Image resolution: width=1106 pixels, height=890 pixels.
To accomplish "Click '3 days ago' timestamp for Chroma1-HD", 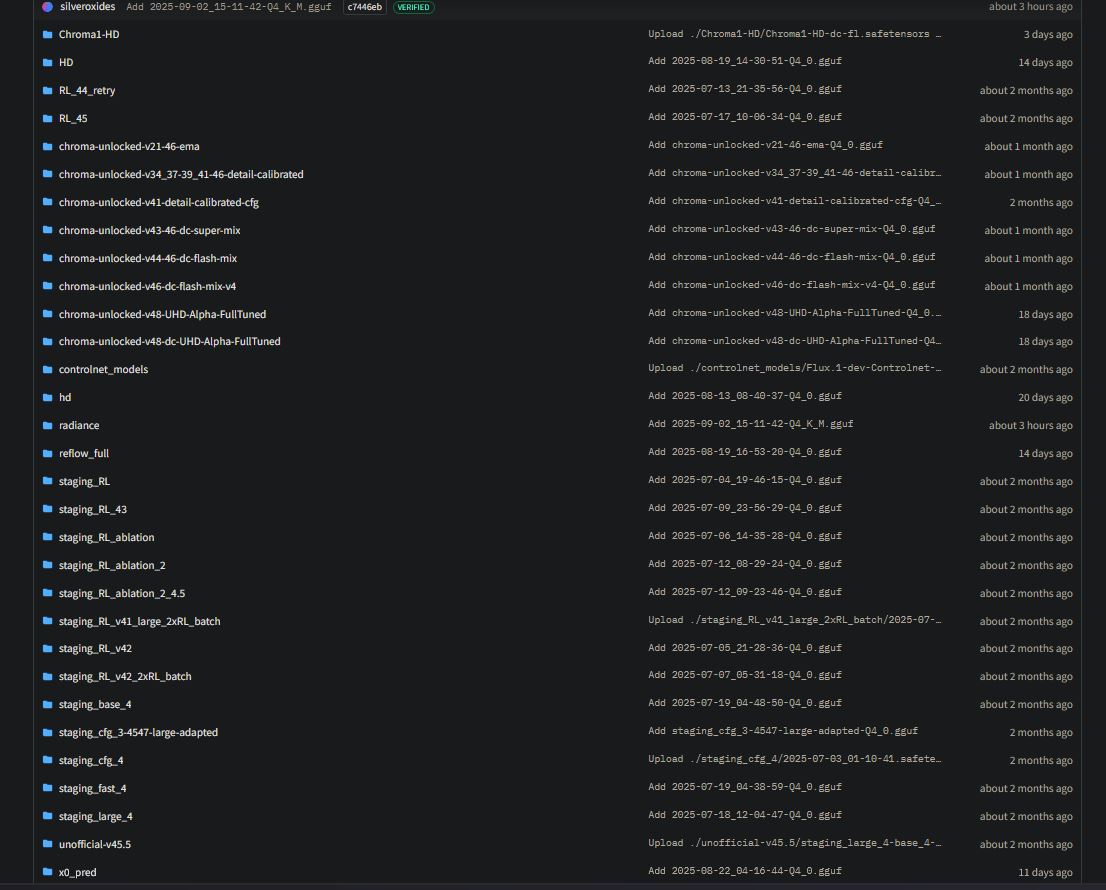I will pos(1048,35).
